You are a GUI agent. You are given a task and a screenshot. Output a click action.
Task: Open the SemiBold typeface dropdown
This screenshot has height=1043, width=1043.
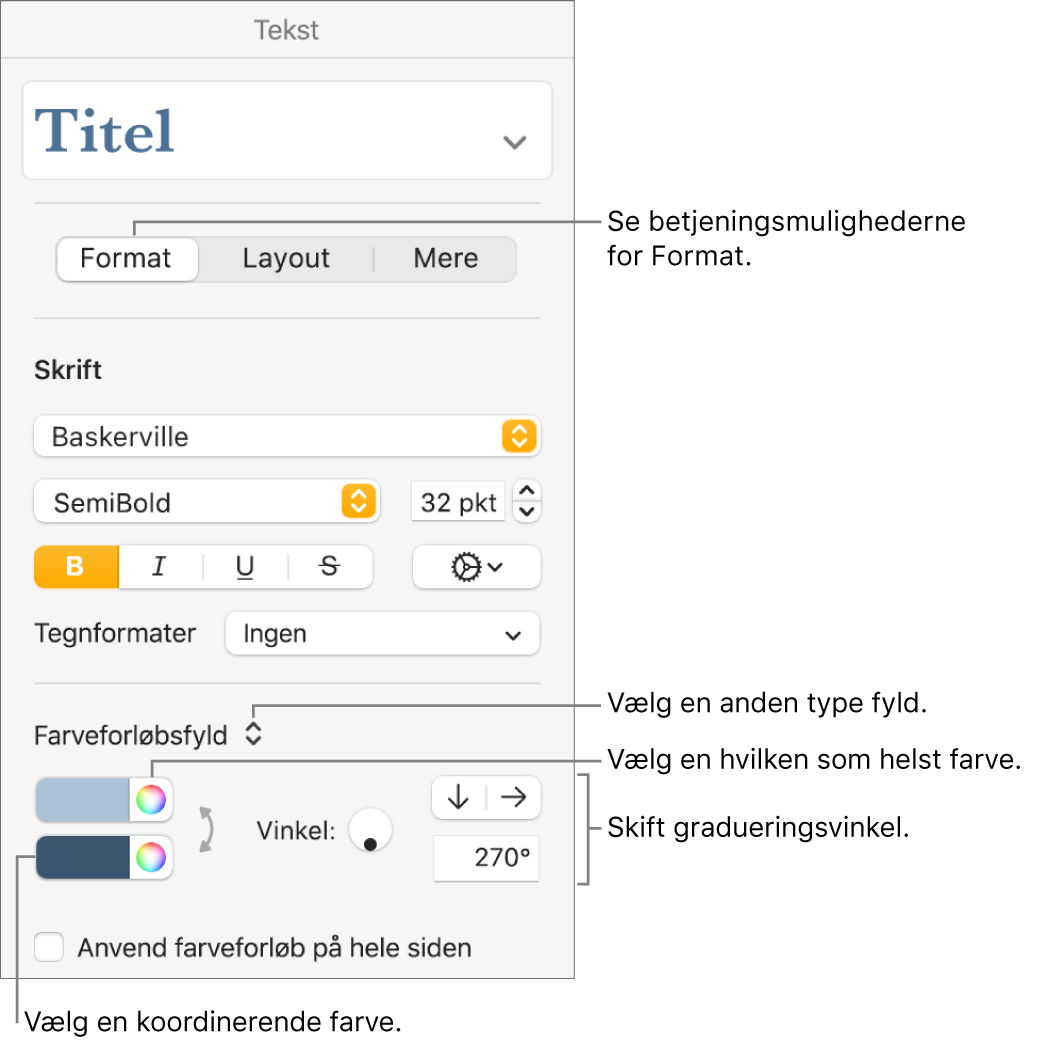pyautogui.click(x=206, y=502)
